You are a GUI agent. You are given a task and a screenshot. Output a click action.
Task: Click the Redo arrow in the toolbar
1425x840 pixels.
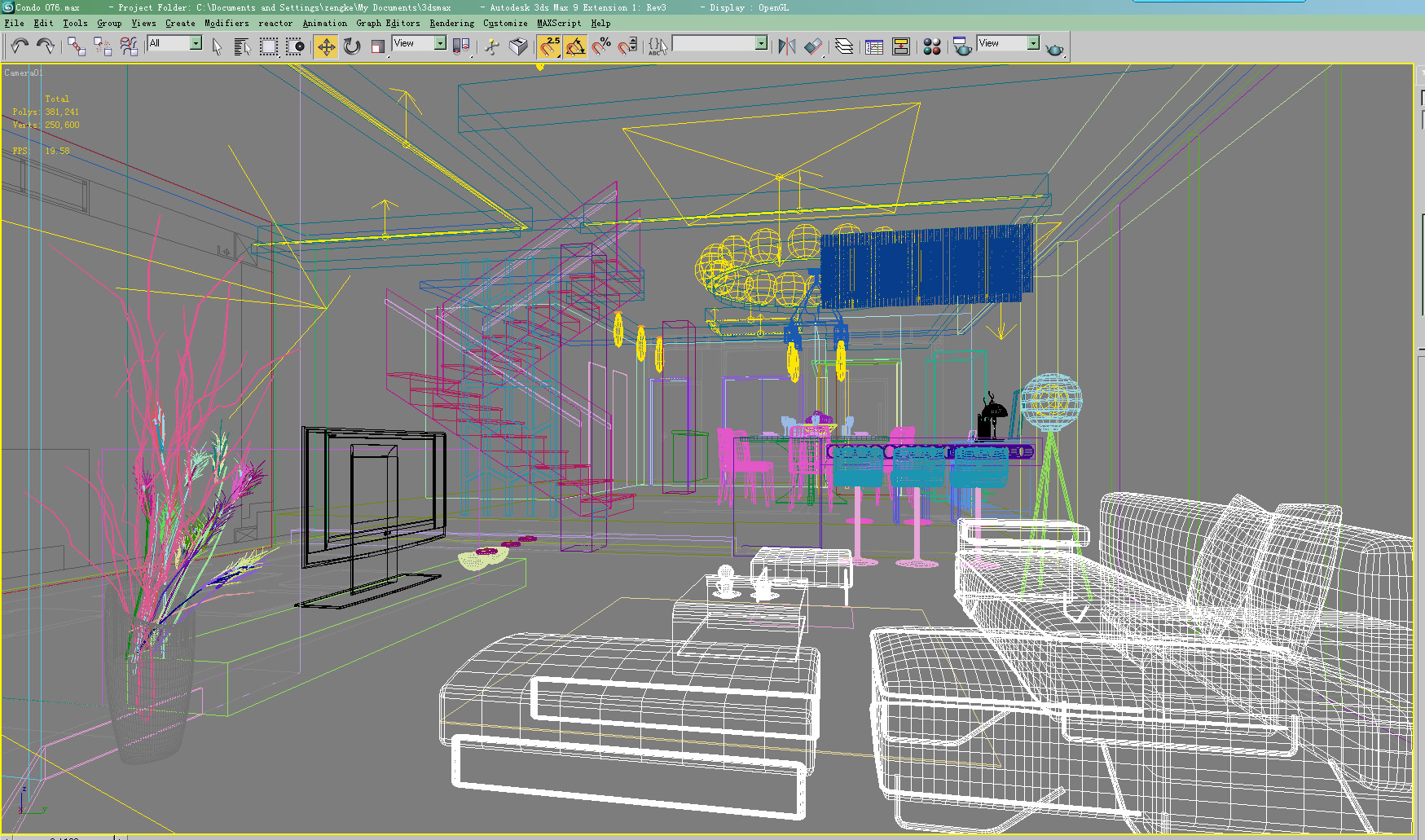point(46,46)
